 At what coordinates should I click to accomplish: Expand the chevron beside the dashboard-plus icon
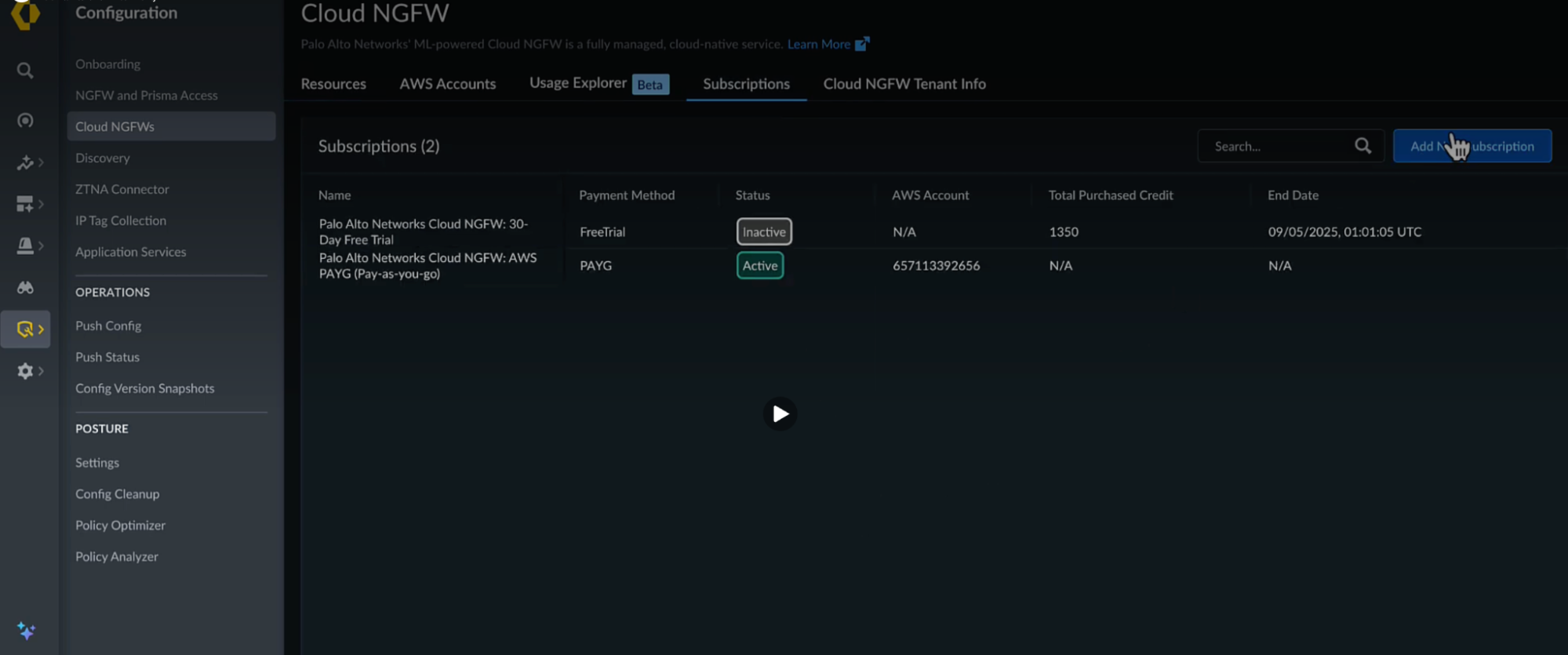[41, 204]
